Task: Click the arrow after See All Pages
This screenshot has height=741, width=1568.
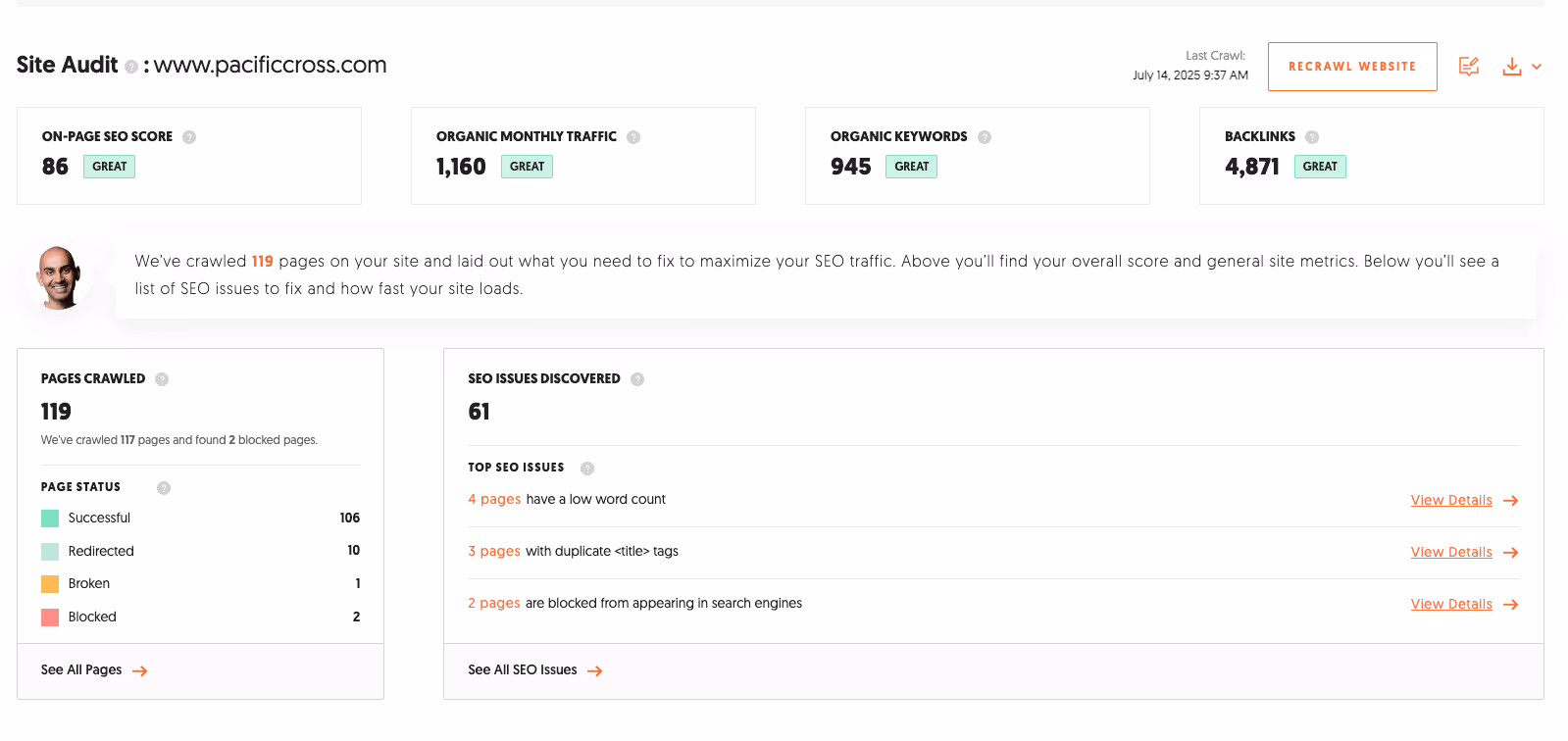Action: coord(140,671)
